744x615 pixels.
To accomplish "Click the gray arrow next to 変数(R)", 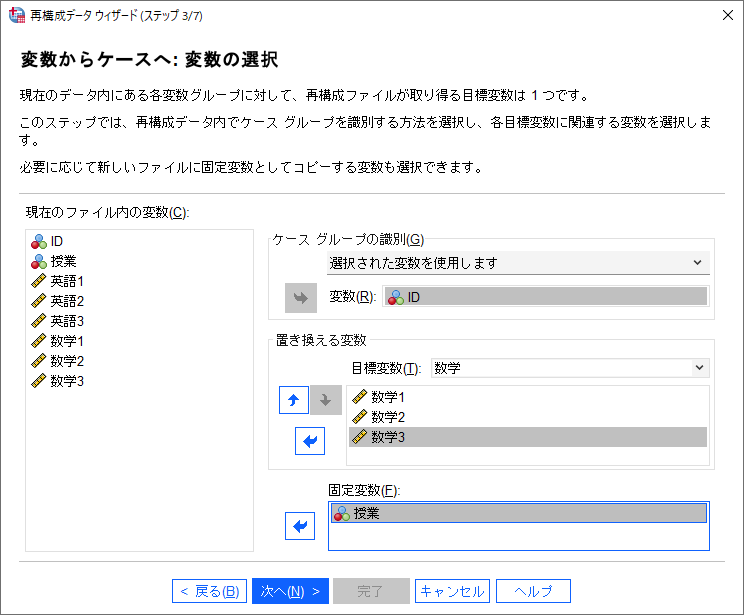I will (x=300, y=297).
